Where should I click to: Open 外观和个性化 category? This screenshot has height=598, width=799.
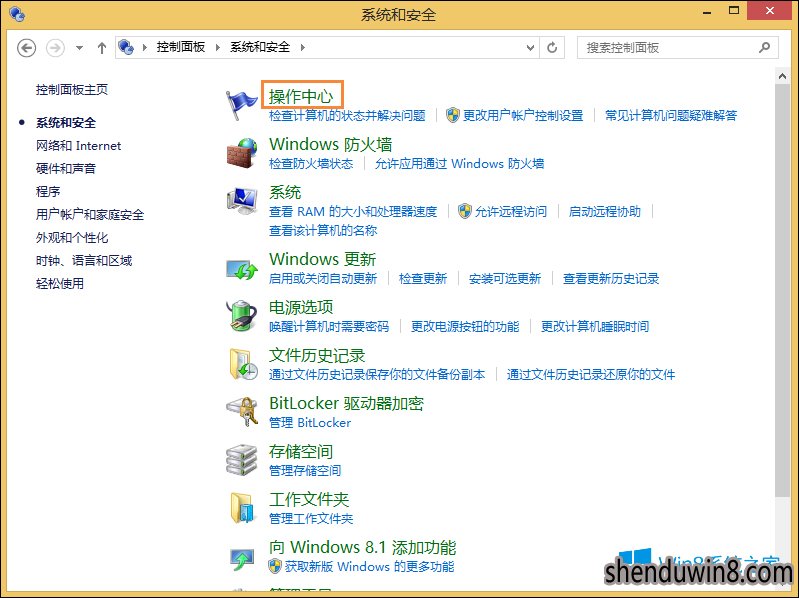(72, 237)
